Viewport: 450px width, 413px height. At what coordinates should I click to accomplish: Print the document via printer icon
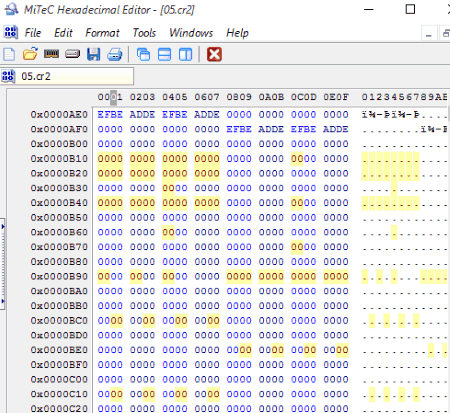point(115,54)
